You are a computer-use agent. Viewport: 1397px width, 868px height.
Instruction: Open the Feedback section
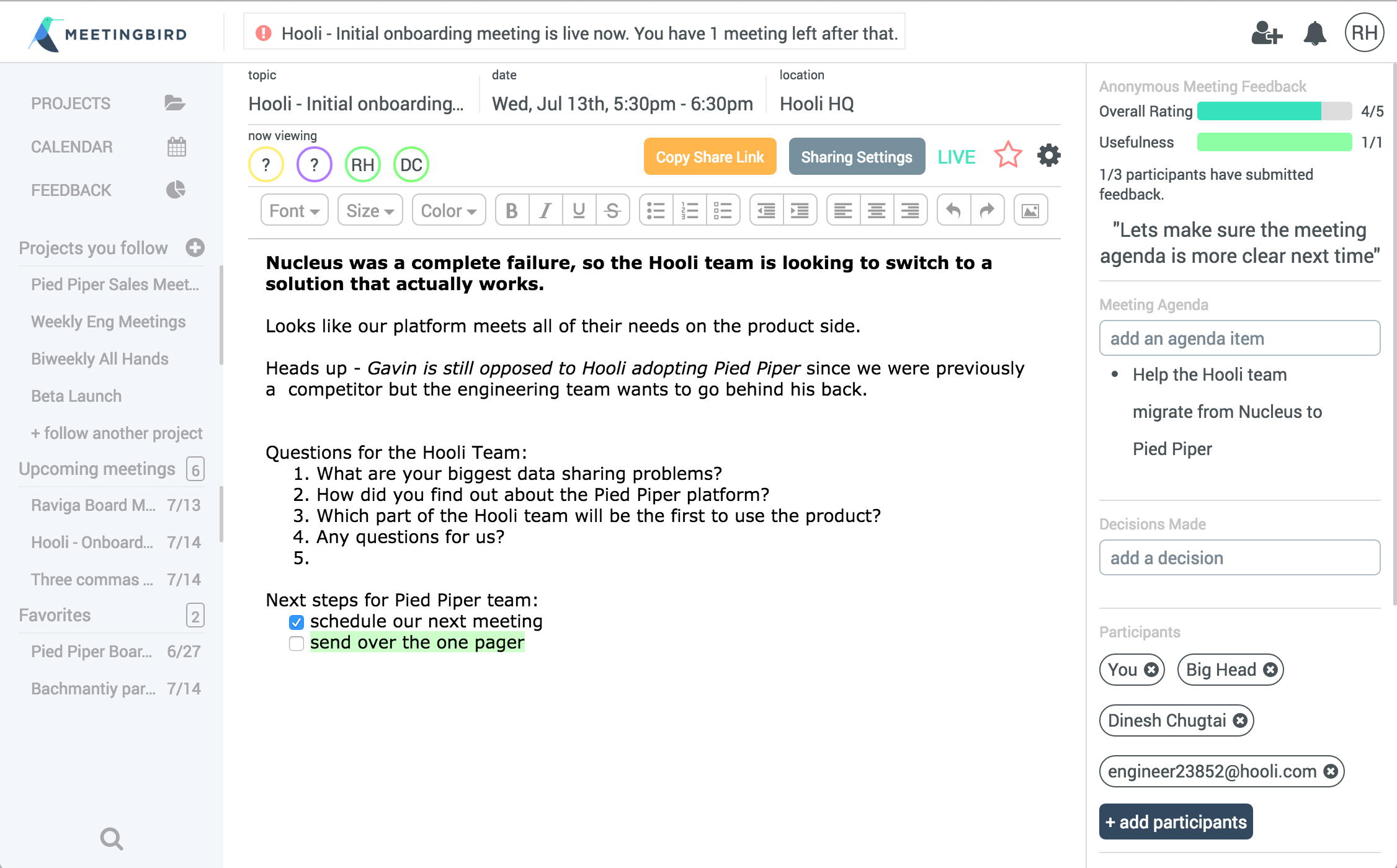coord(71,190)
